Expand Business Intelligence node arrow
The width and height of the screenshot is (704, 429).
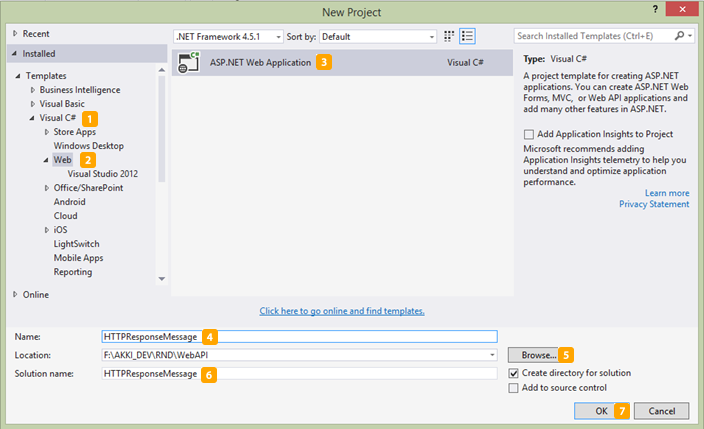[32, 90]
